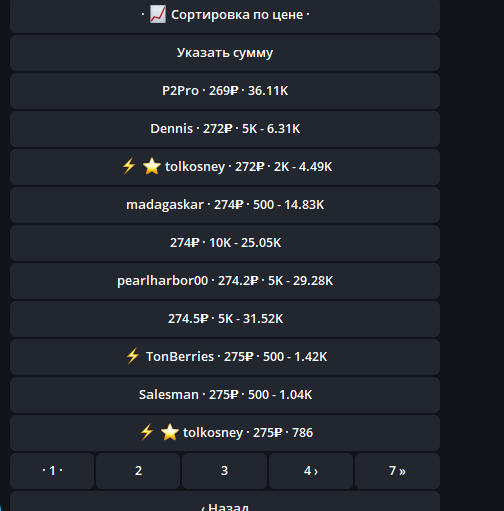Select madagaskar 274₽ offer

click(x=225, y=205)
